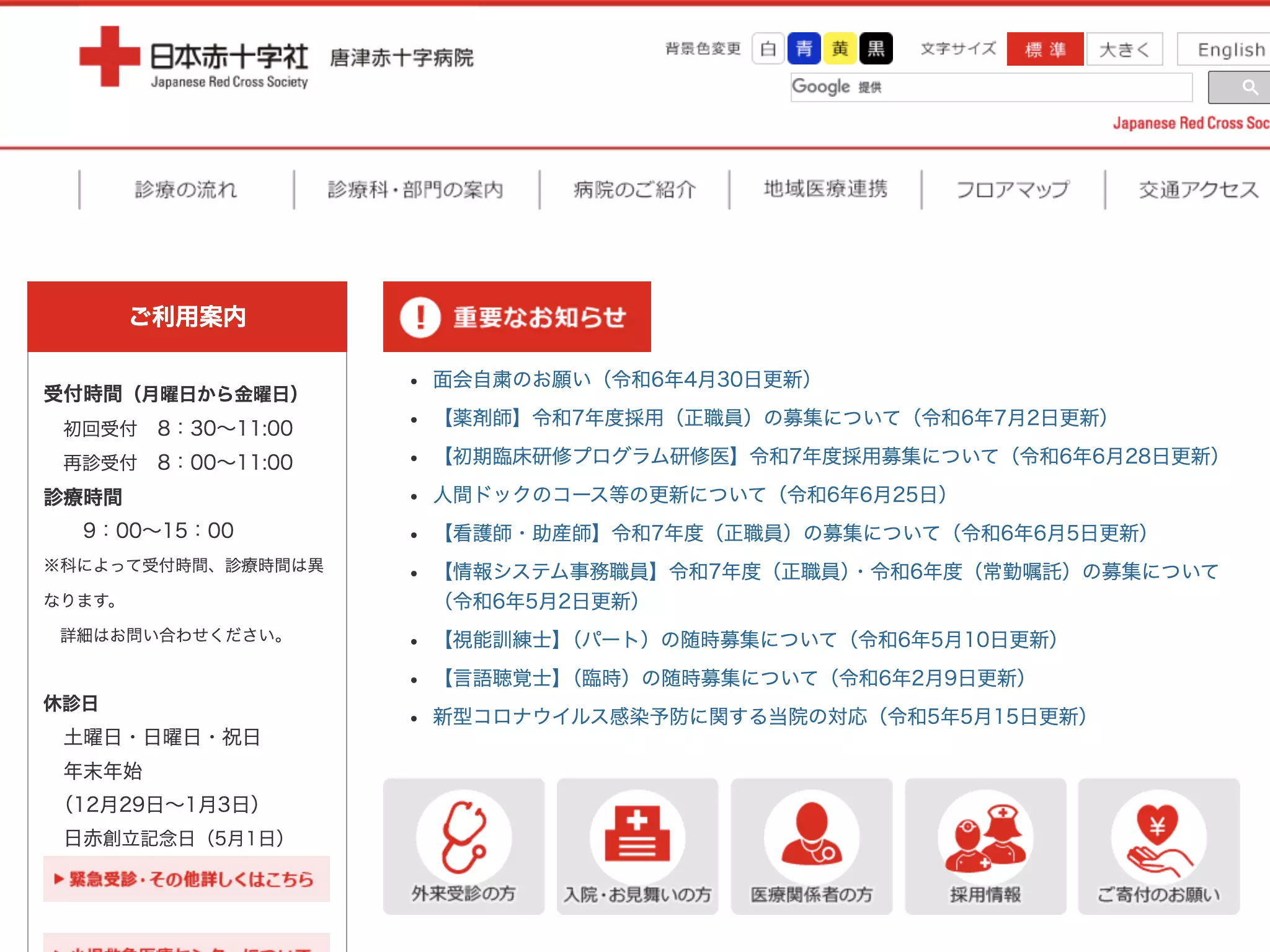Click the exclamation icon in 重要なお知らせ header
The image size is (1270, 952).
click(420, 317)
